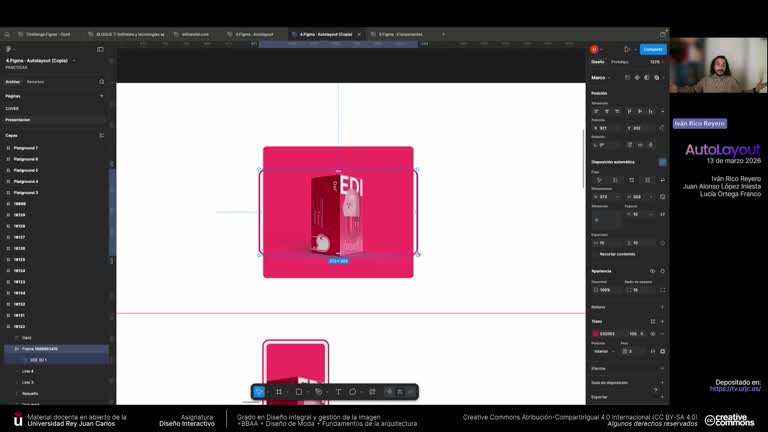Open the Figma main menu logo
The height and width of the screenshot is (432, 768).
[8, 49]
